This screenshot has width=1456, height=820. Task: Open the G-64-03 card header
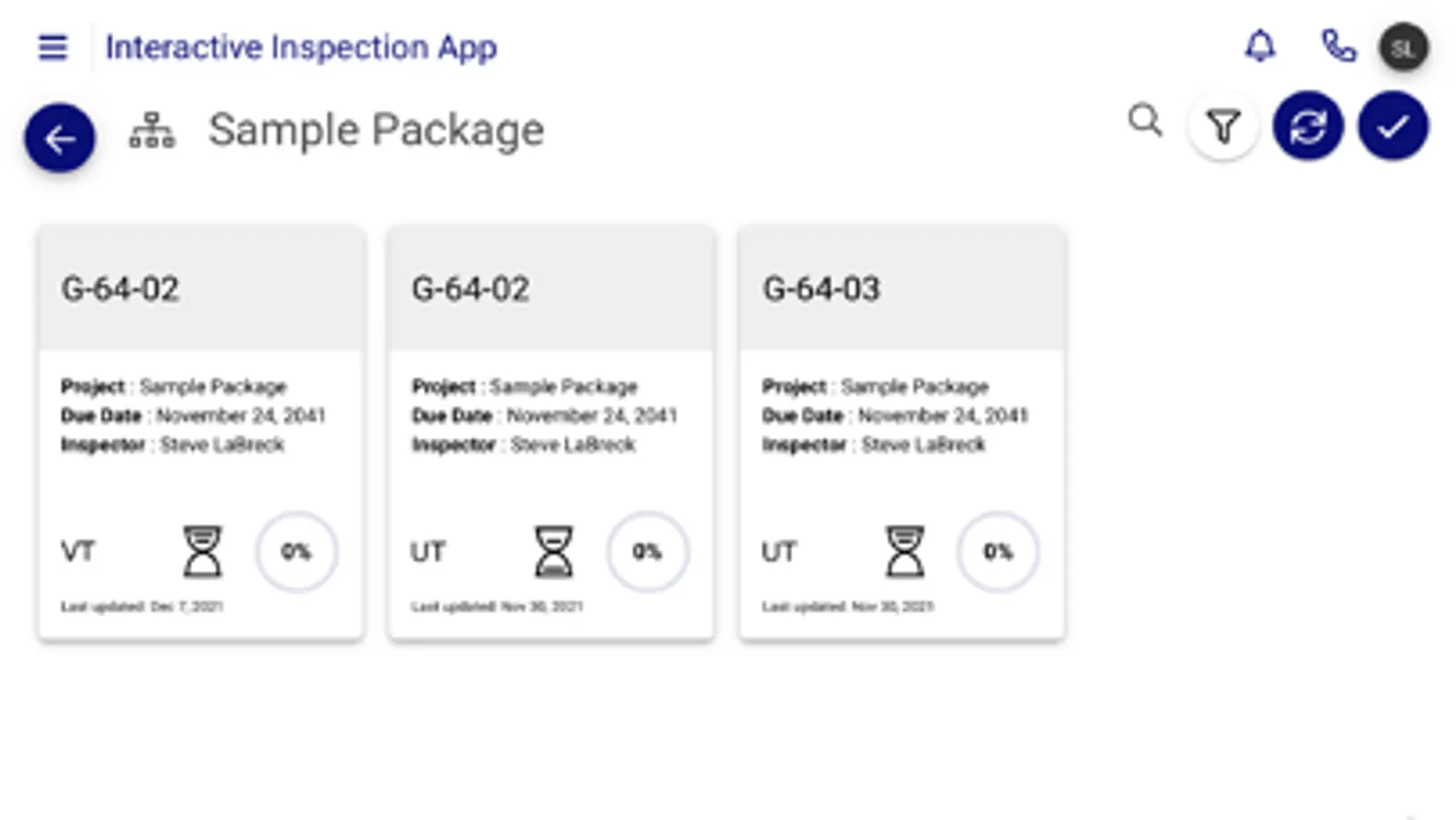point(901,289)
